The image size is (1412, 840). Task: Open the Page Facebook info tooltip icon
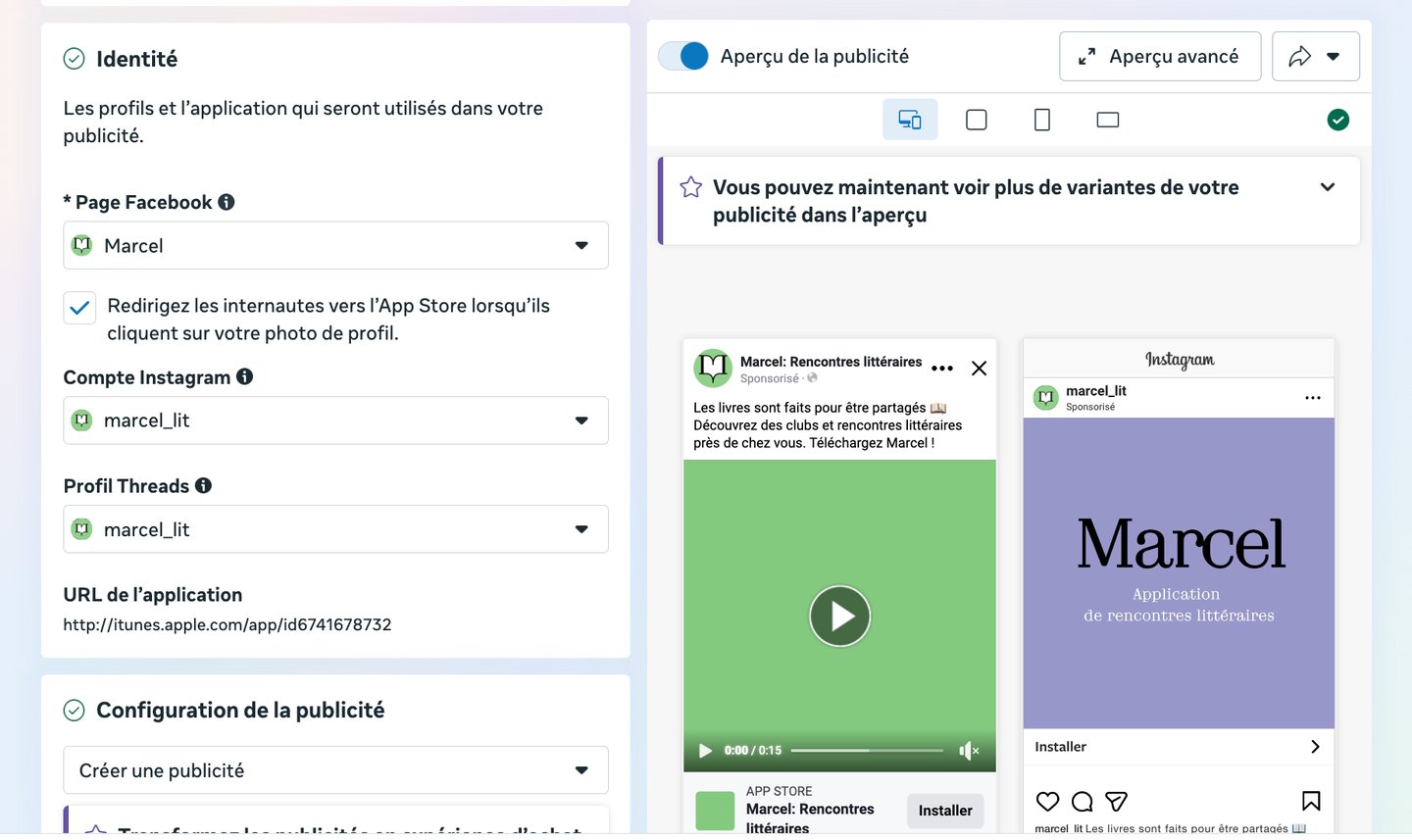click(227, 202)
